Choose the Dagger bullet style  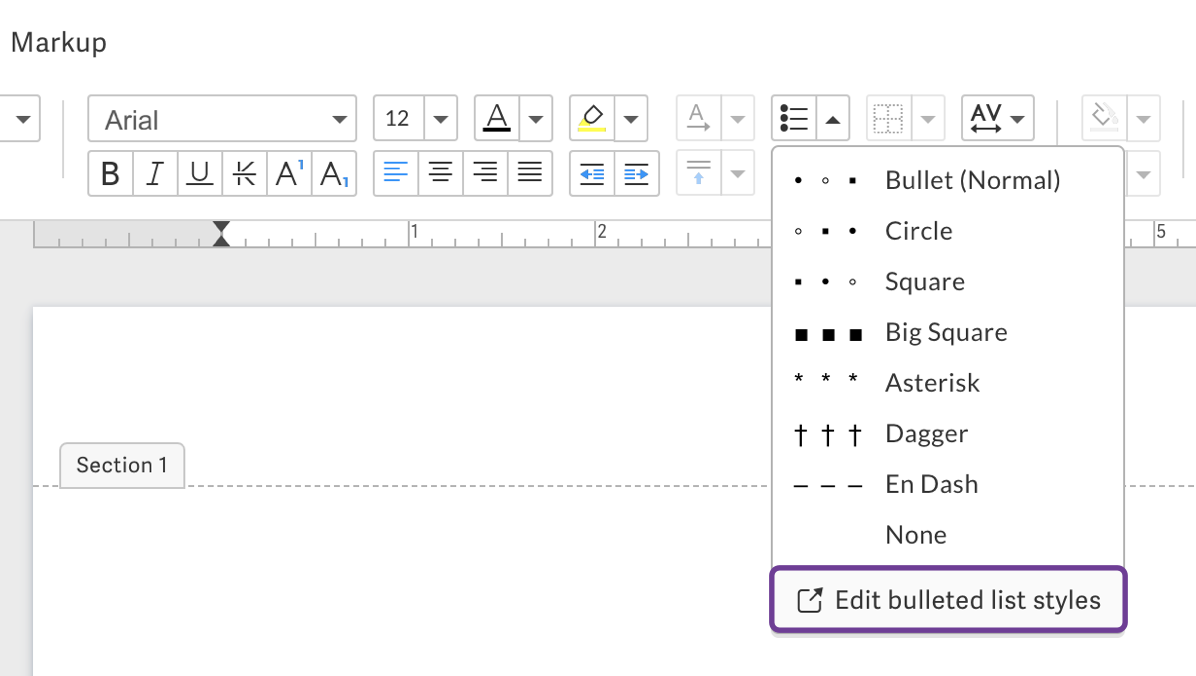926,433
